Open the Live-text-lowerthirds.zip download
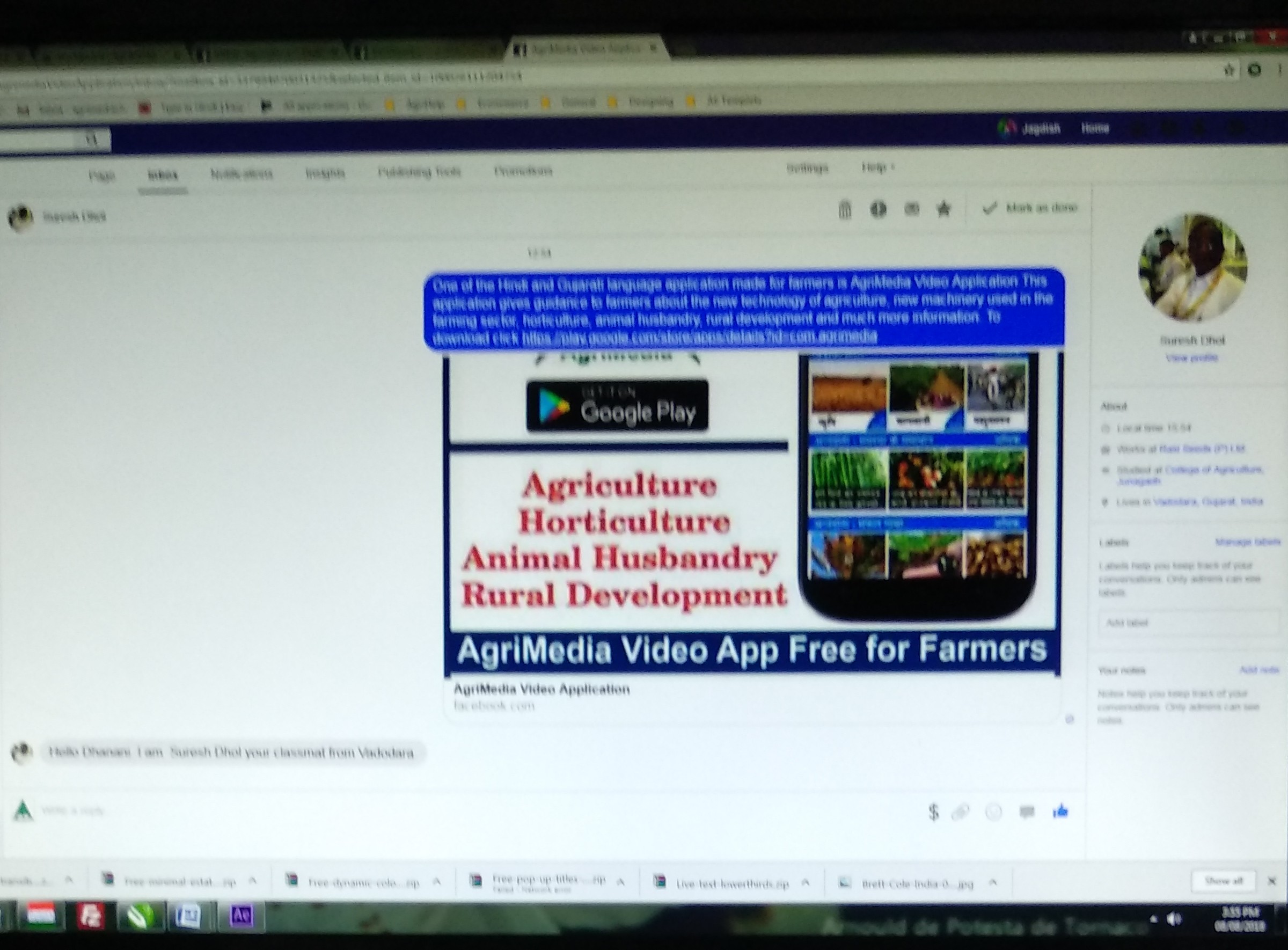The image size is (1288, 950). 723,883
